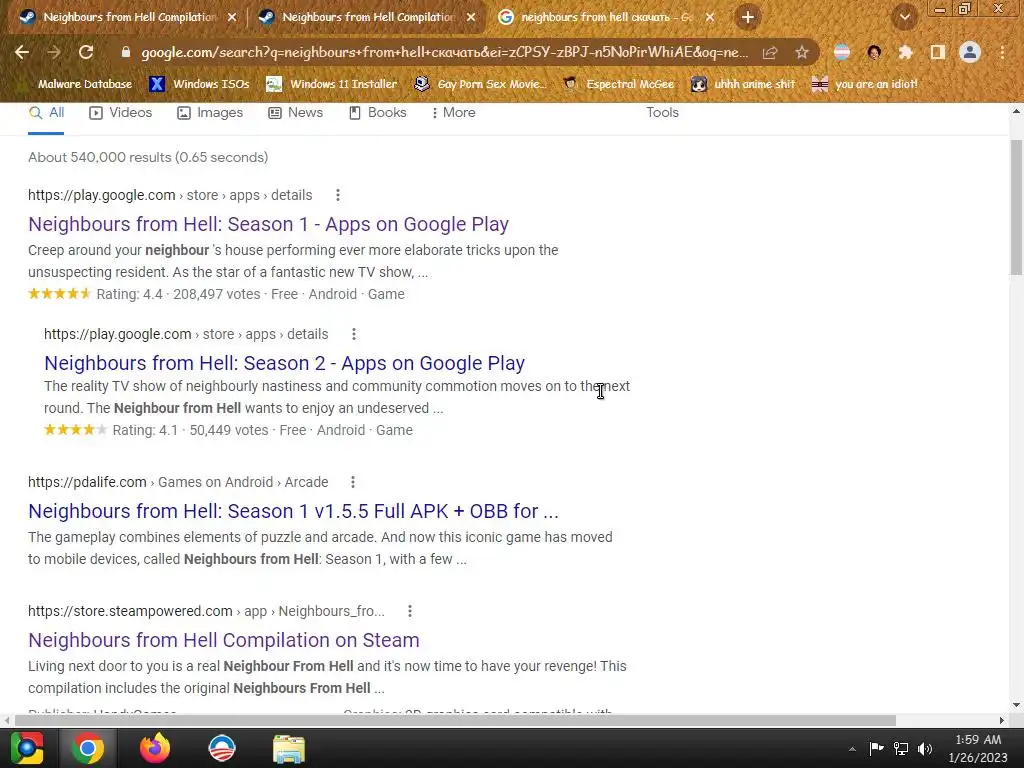Open the Windows 11 Installer bookmark
The width and height of the screenshot is (1024, 768).
(x=332, y=84)
